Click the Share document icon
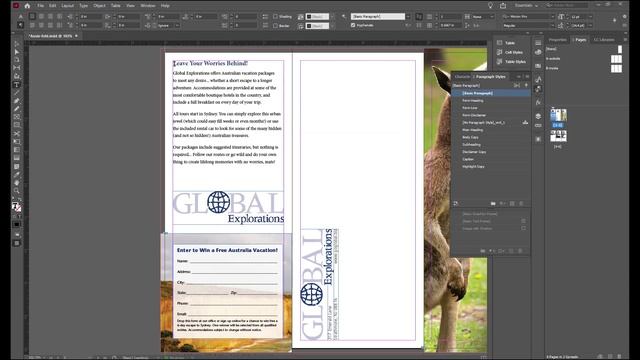Screen dimensions: 640x360 [x=503, y=6]
